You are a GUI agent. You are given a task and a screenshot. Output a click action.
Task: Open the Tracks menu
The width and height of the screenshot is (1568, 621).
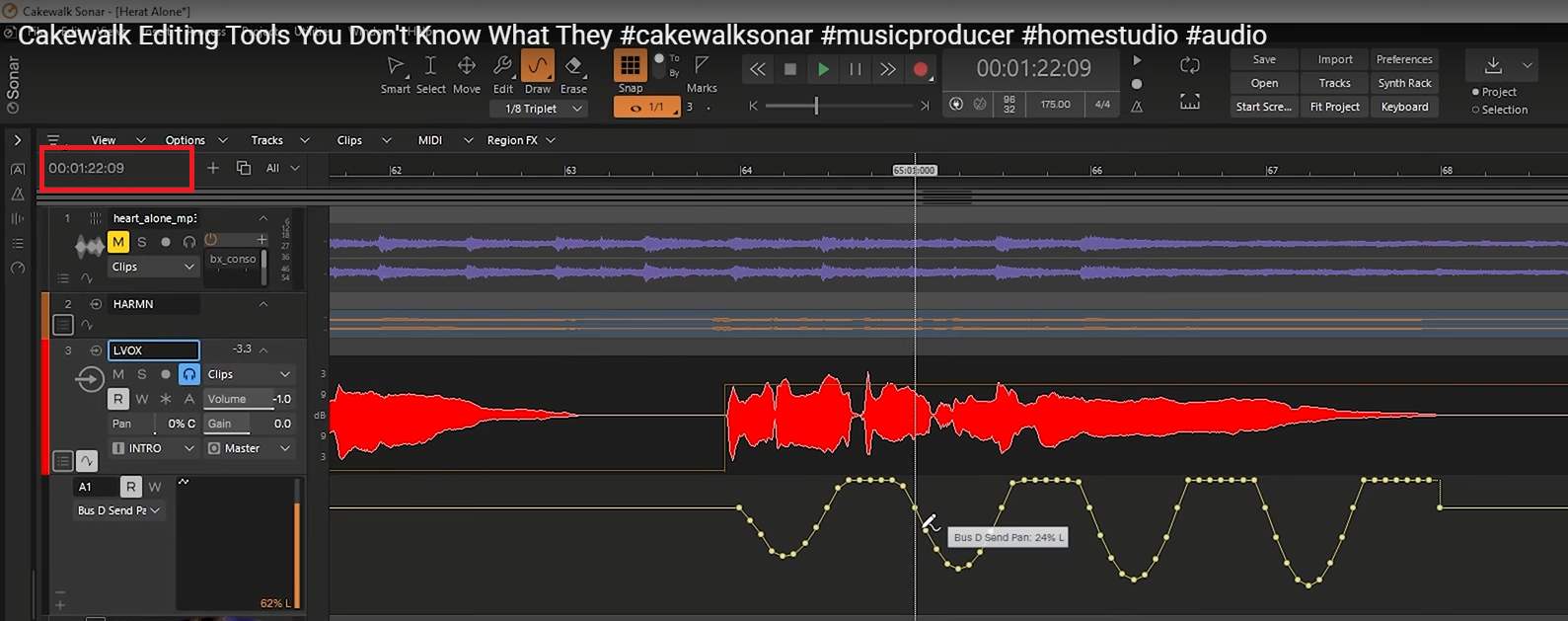click(276, 140)
